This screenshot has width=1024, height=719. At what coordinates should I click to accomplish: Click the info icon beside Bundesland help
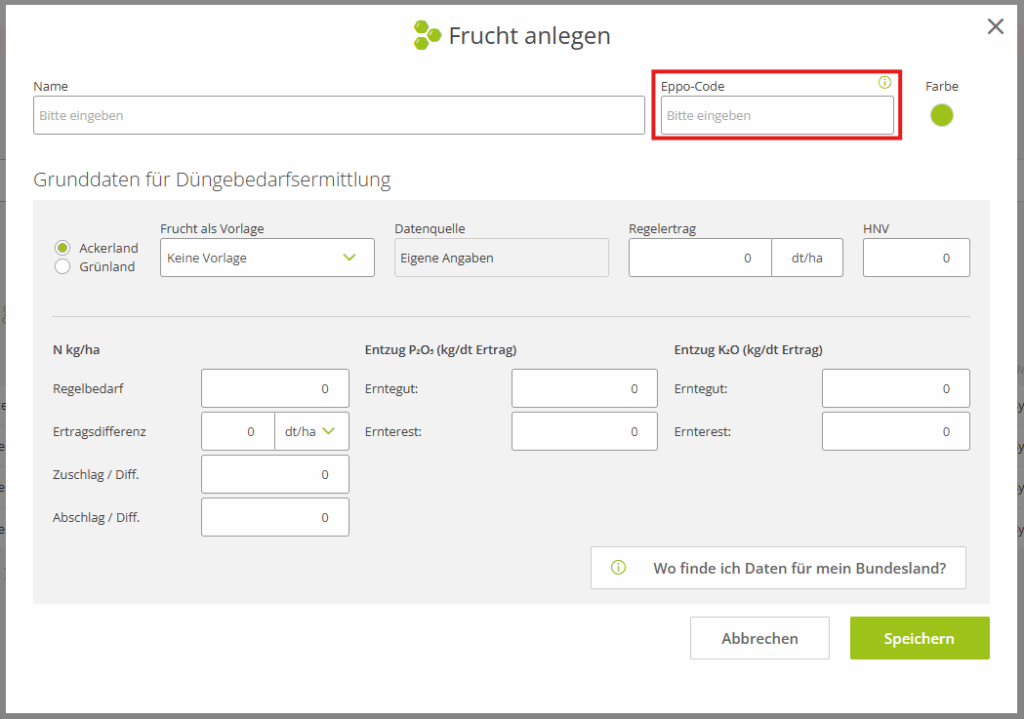[618, 568]
